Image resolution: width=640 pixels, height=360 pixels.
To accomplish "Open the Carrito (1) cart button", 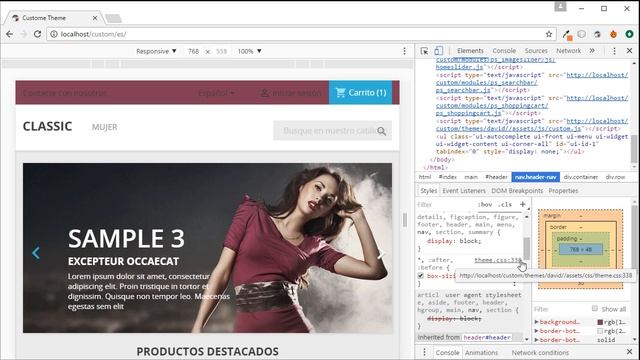I will 361,93.
